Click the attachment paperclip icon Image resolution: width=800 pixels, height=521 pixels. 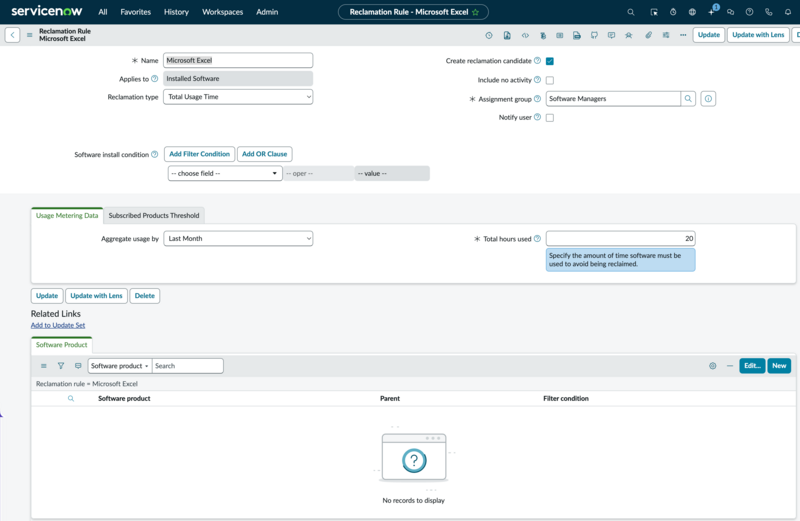tap(648, 35)
